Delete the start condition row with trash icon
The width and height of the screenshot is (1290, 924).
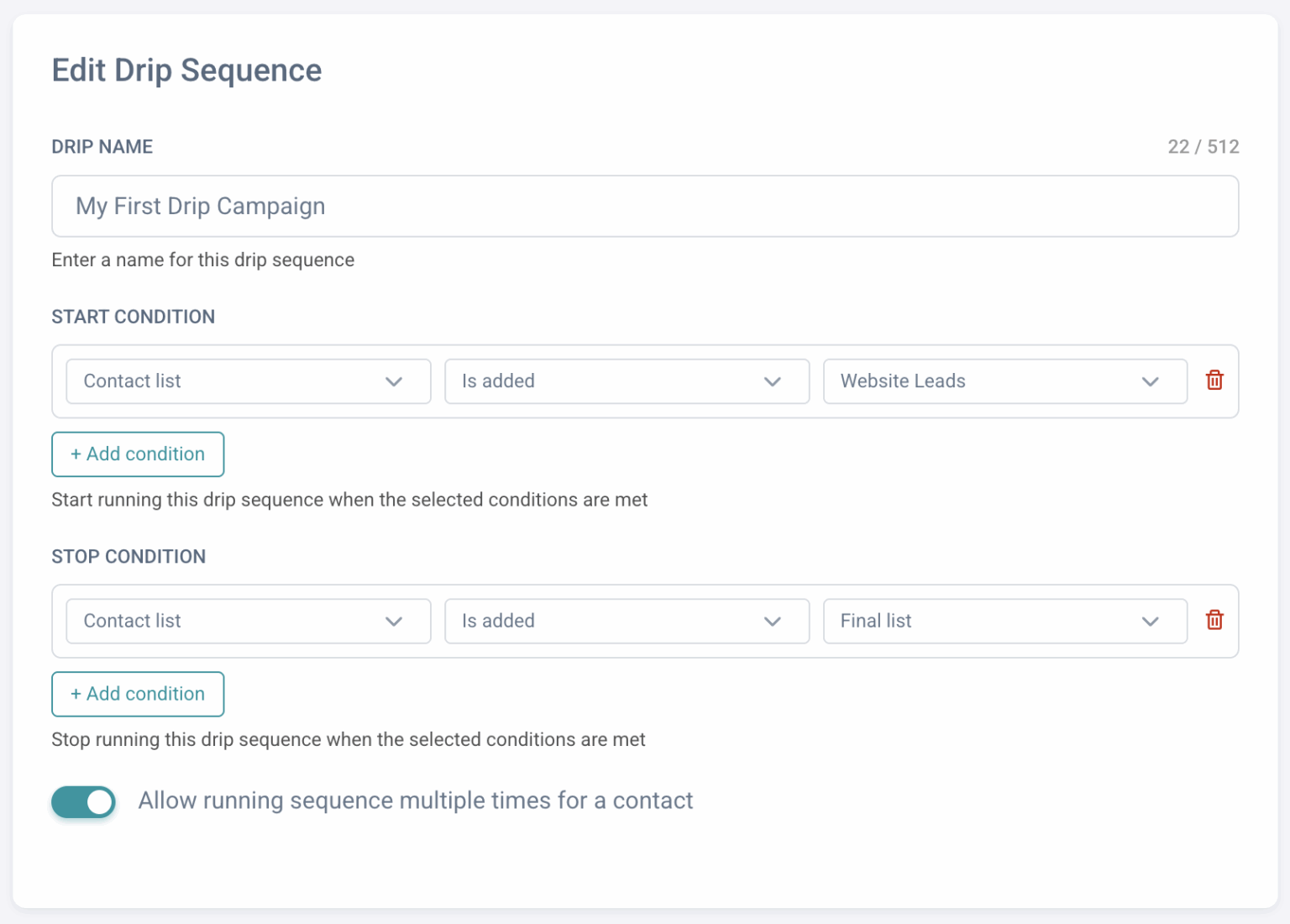coord(1214,381)
